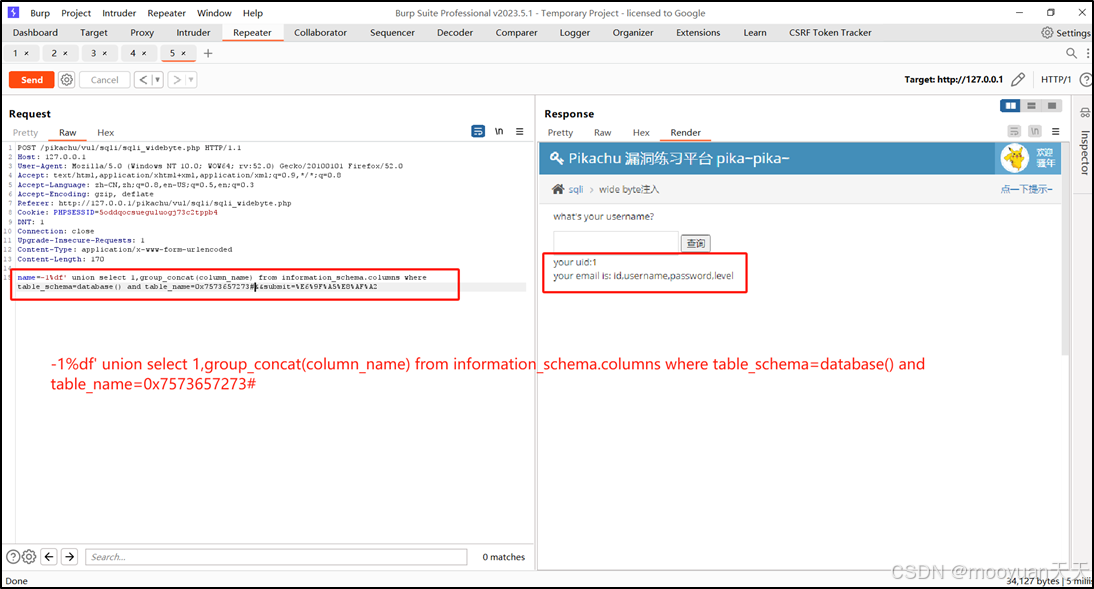1094x589 pixels.
Task: Switch to the Target tab
Action: [93, 33]
